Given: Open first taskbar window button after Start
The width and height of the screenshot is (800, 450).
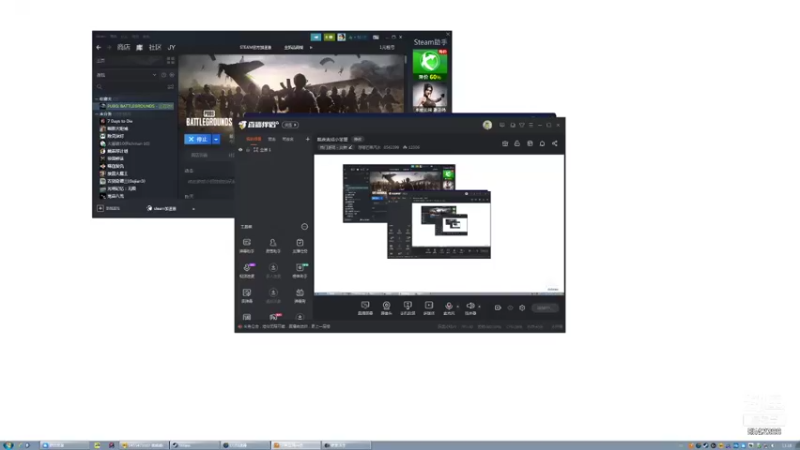Looking at the screenshot, I should (x=64, y=445).
